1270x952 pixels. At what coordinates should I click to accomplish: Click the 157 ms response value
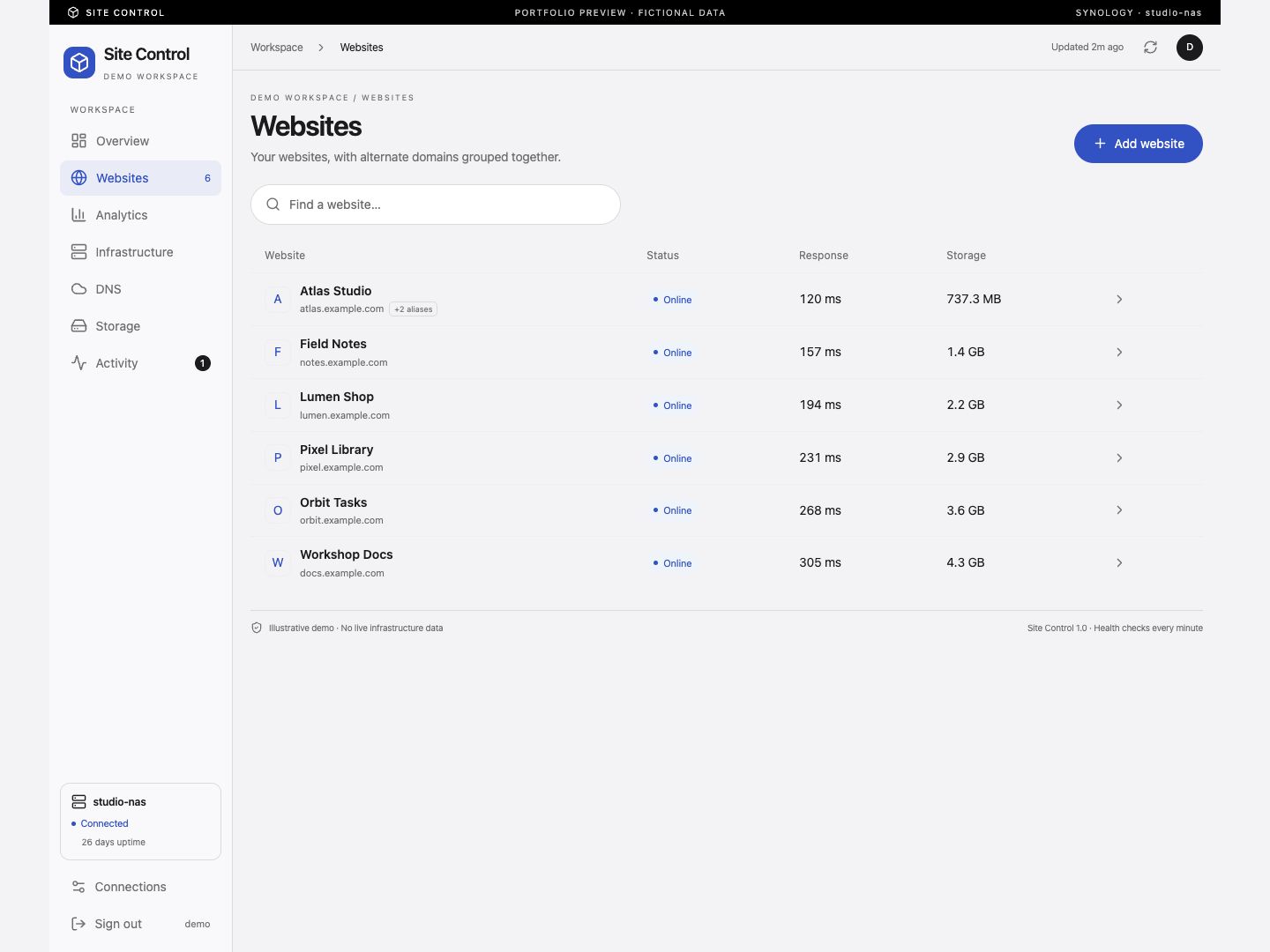click(x=820, y=352)
